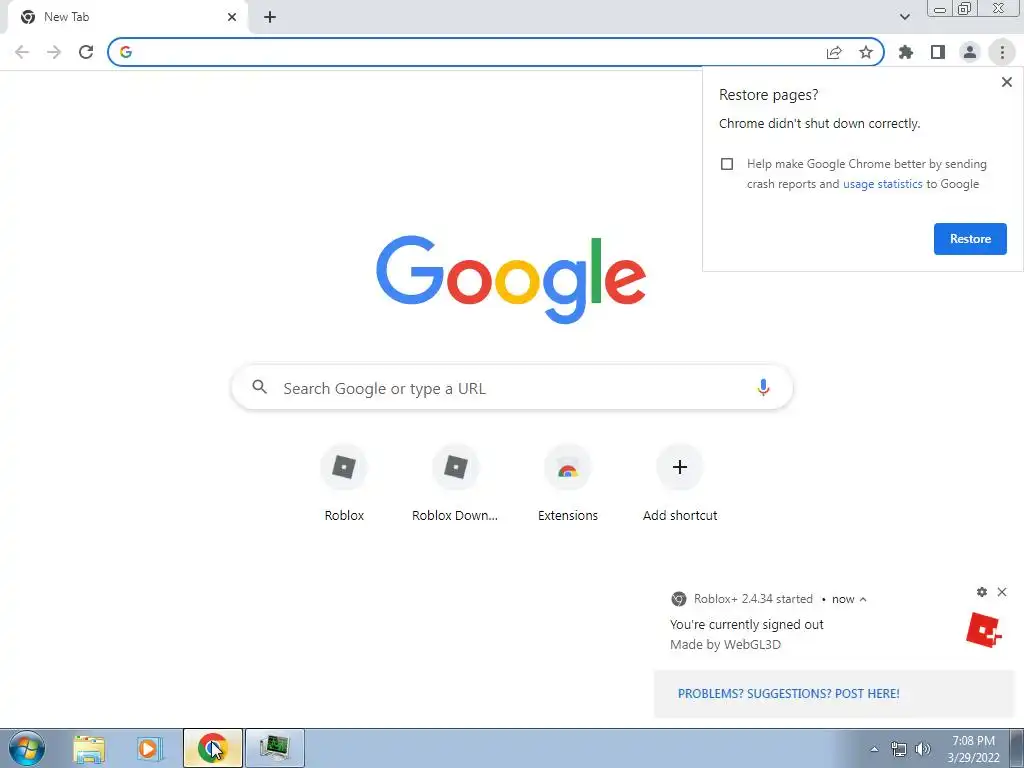This screenshot has width=1024, height=768.
Task: Open Chrome's three-dot menu
Action: tap(1002, 52)
